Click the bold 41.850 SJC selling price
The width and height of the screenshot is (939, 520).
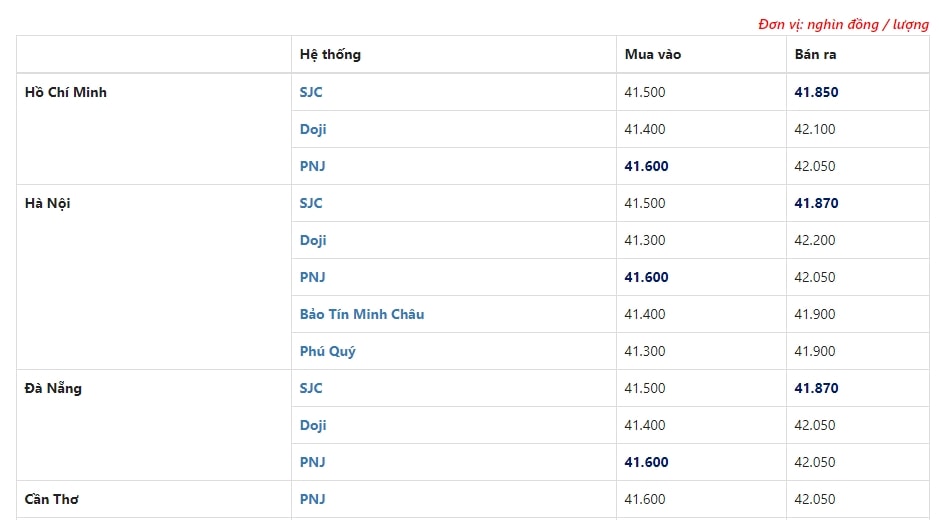[x=816, y=92]
